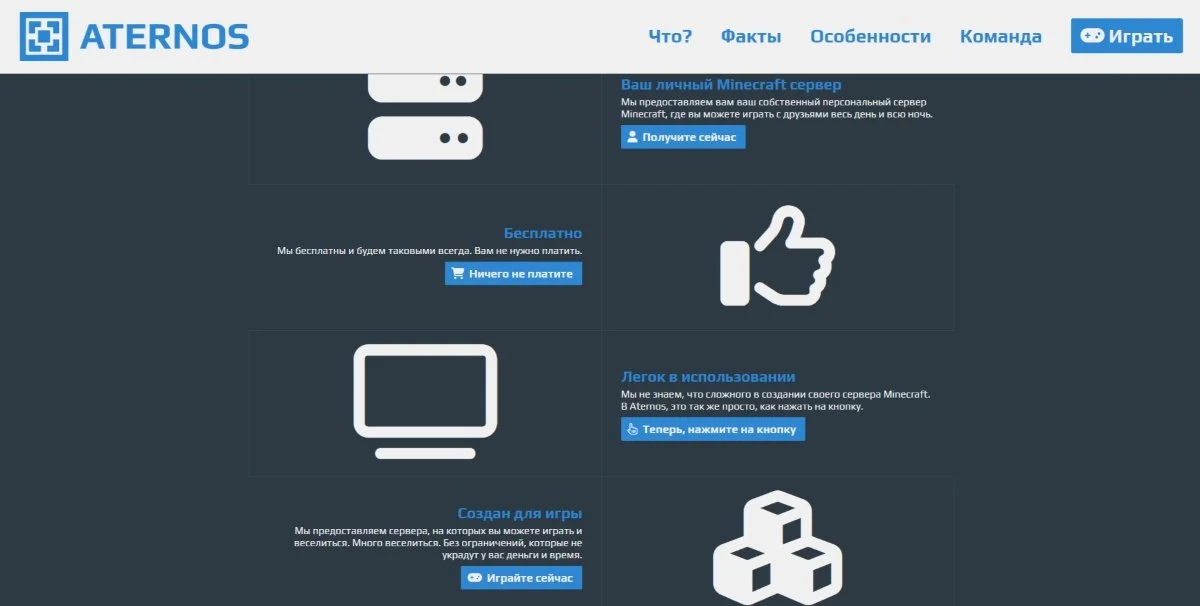Image resolution: width=1200 pixels, height=606 pixels.
Task: Click the gamepad icon in the Играть button
Action: click(x=1093, y=36)
